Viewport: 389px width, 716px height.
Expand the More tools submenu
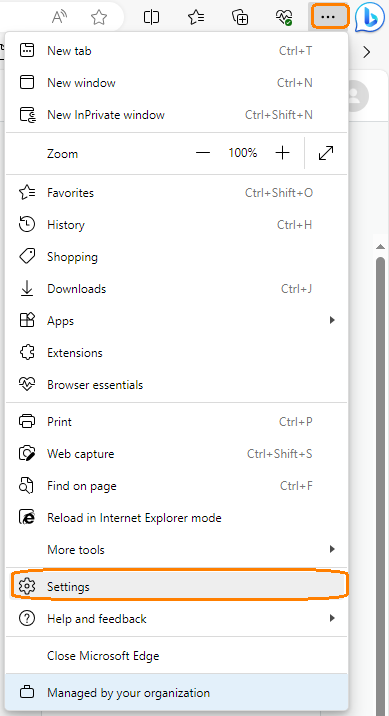point(177,549)
